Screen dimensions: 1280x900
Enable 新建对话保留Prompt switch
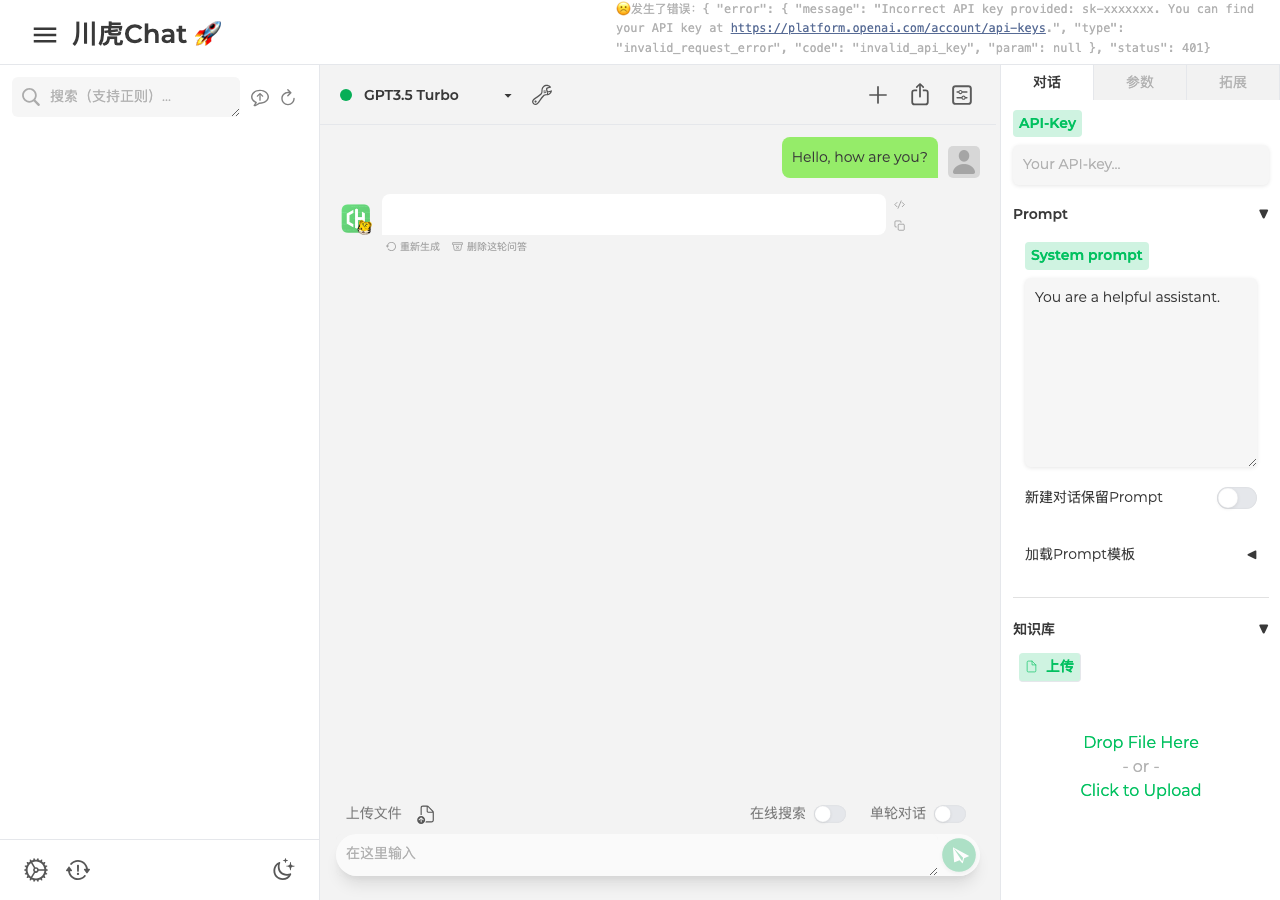[1237, 498]
